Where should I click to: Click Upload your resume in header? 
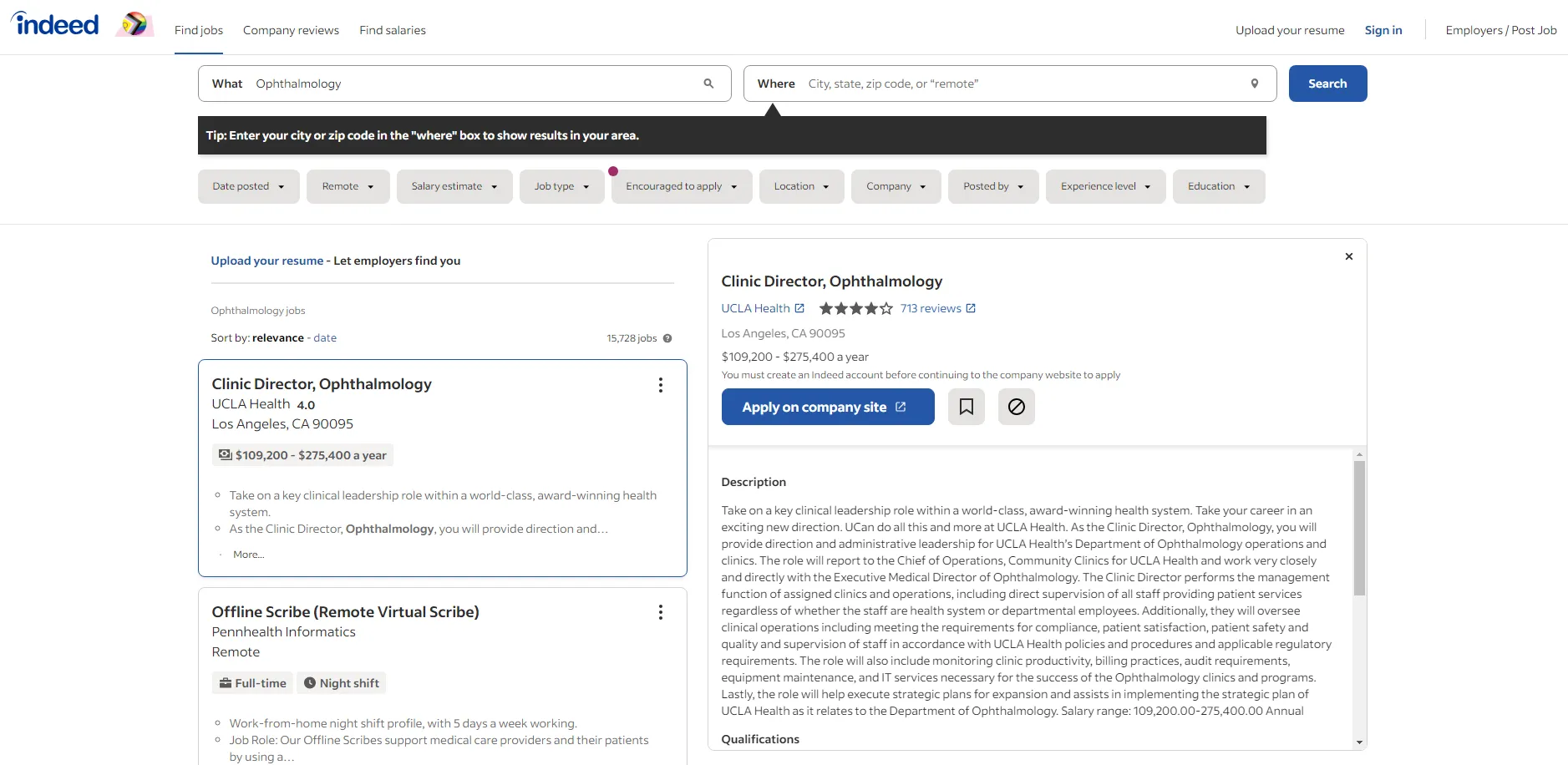pyautogui.click(x=1290, y=30)
